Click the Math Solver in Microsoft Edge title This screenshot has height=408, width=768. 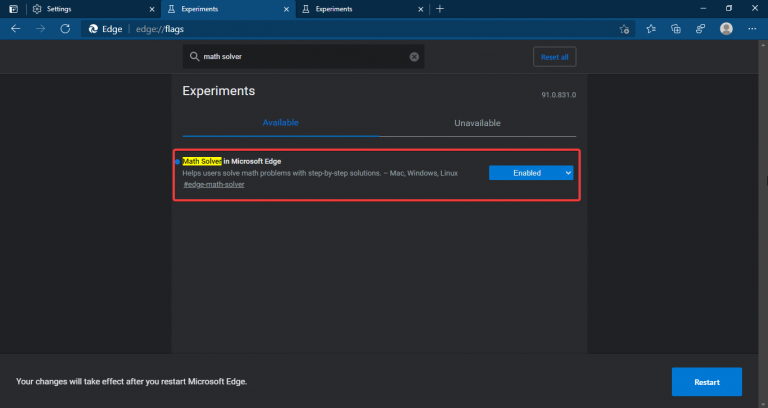coord(232,161)
